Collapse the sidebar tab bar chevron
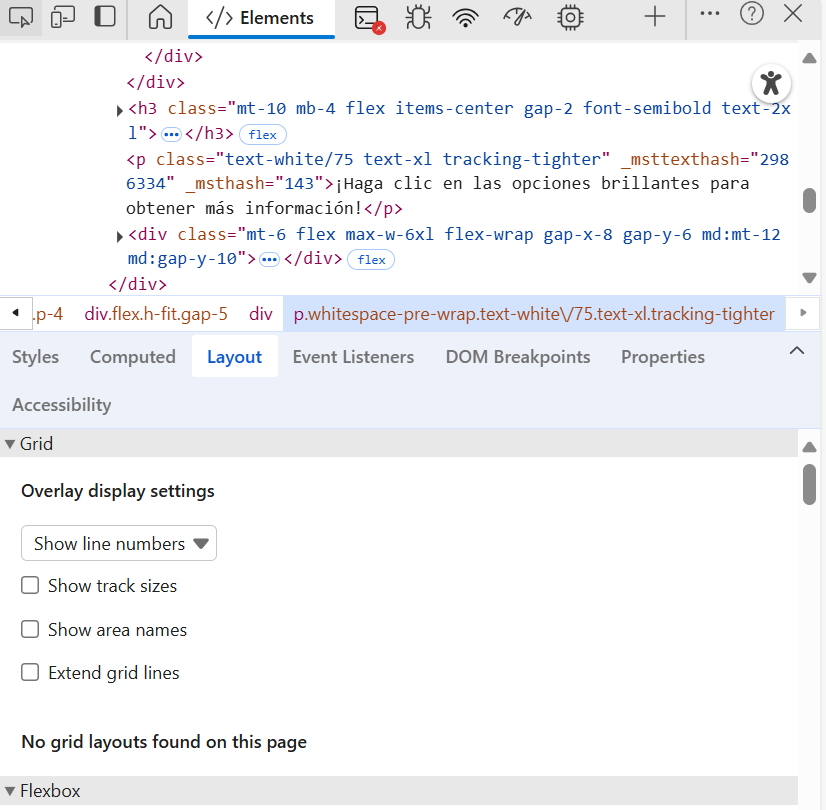Screen dimensions: 826x810 pyautogui.click(x=797, y=351)
